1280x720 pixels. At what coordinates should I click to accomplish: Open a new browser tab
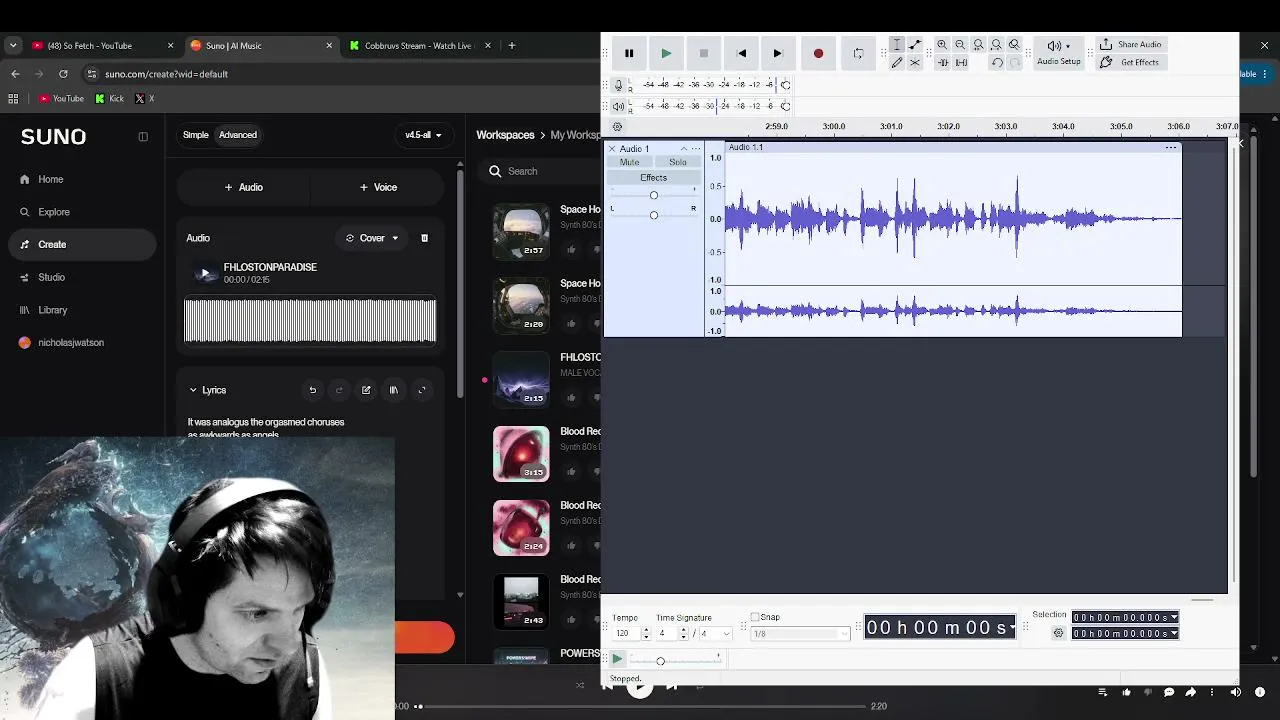click(512, 45)
